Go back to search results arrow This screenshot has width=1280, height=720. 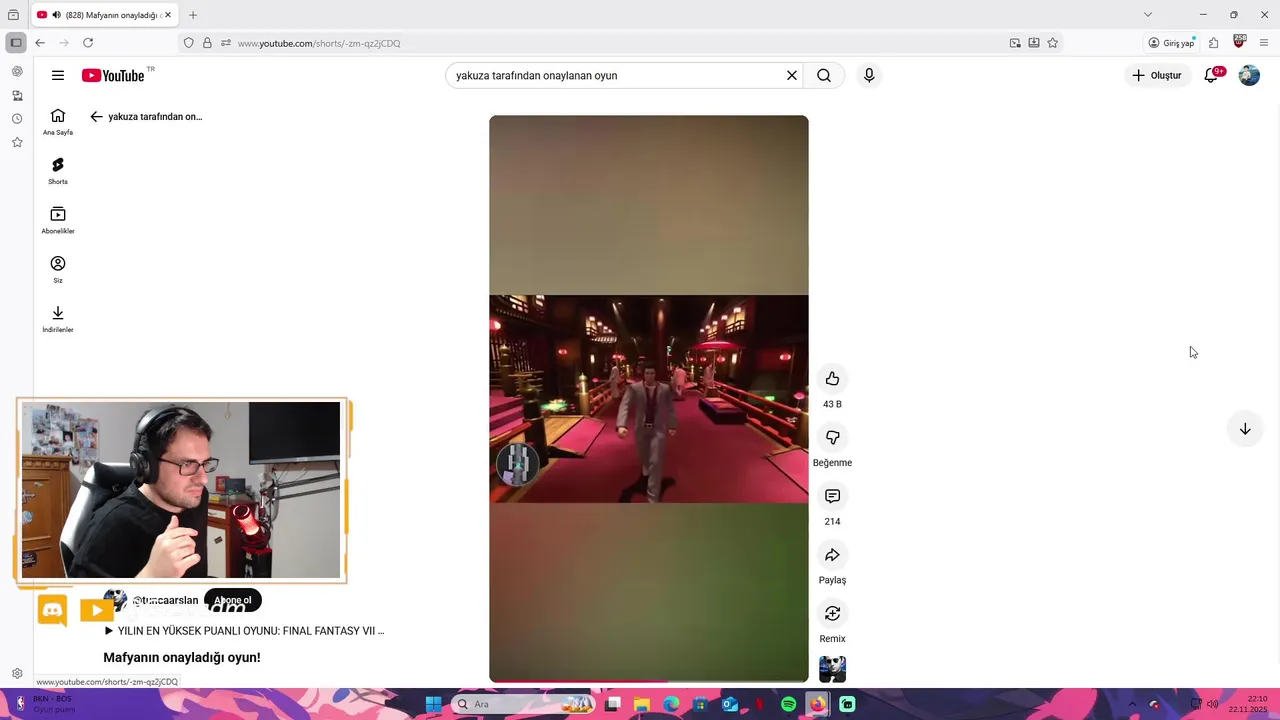tap(96, 117)
